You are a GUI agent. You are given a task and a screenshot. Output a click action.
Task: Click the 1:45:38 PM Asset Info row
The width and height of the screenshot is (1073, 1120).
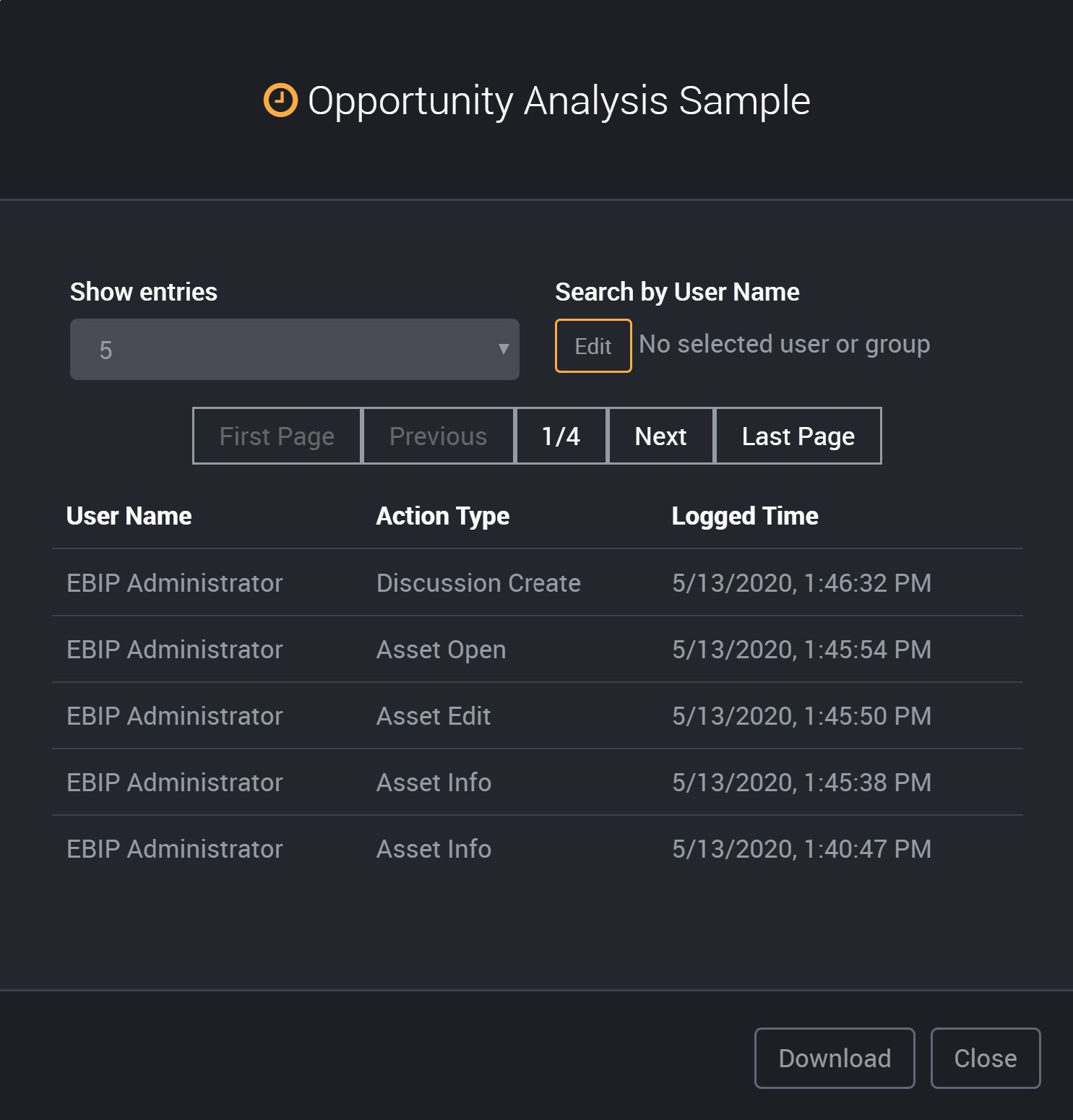pos(538,783)
